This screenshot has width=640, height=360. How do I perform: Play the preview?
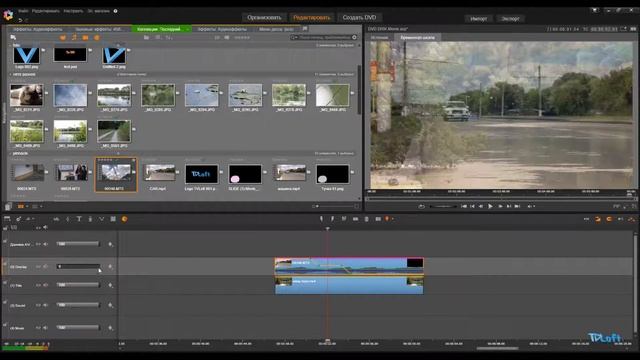click(490, 207)
